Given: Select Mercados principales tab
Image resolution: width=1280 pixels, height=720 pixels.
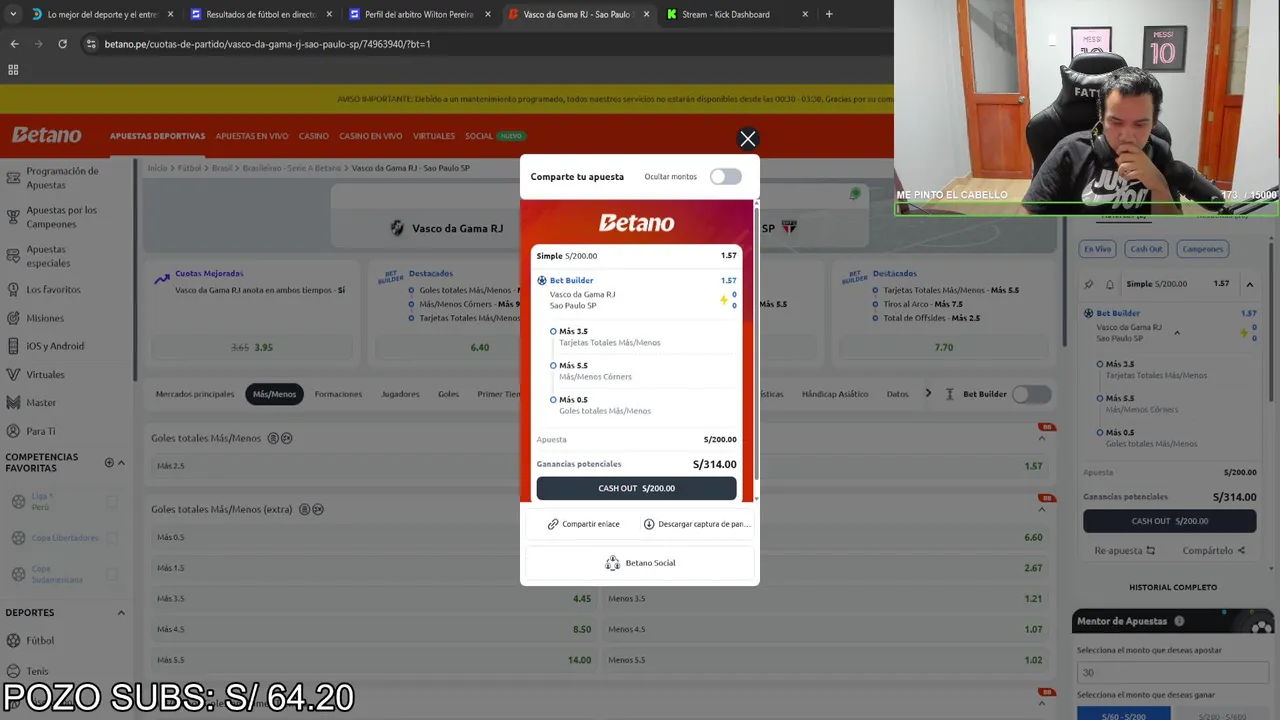Looking at the screenshot, I should tap(195, 394).
